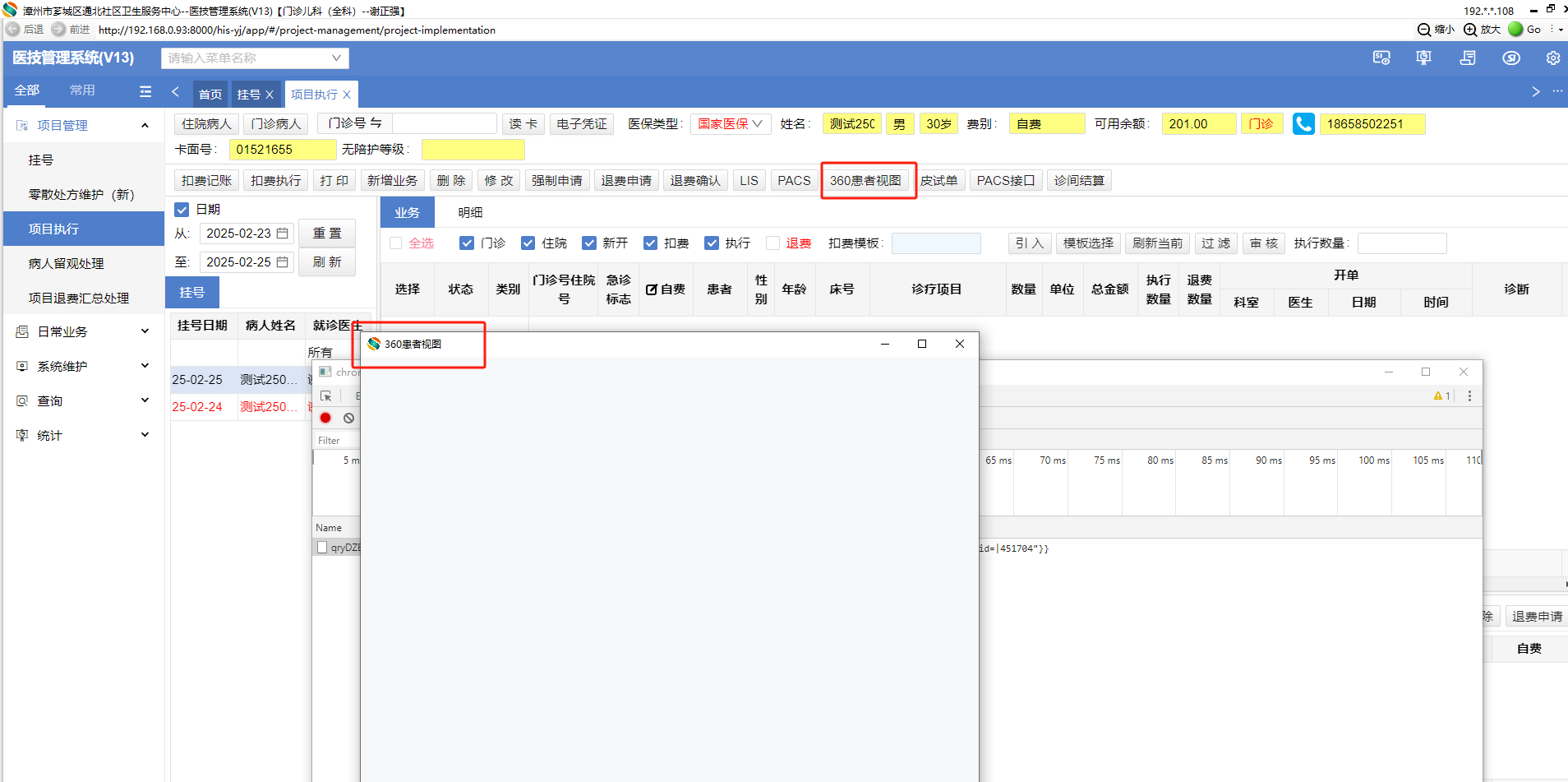Close the 项目执行 tab with its X icon
1568x782 pixels.
(347, 95)
